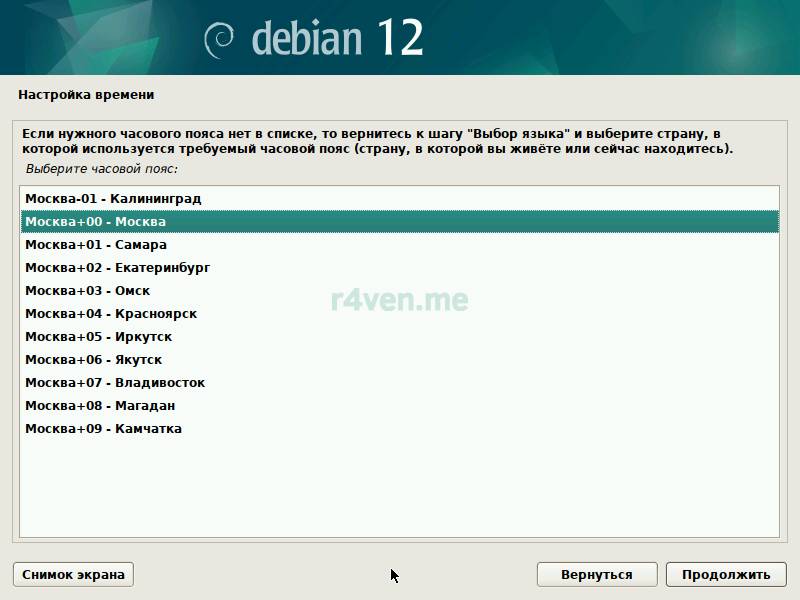Screen dimensions: 800x600
Task: Choose the "Москва+07 - Владивосток" time zone
Action: coord(115,383)
